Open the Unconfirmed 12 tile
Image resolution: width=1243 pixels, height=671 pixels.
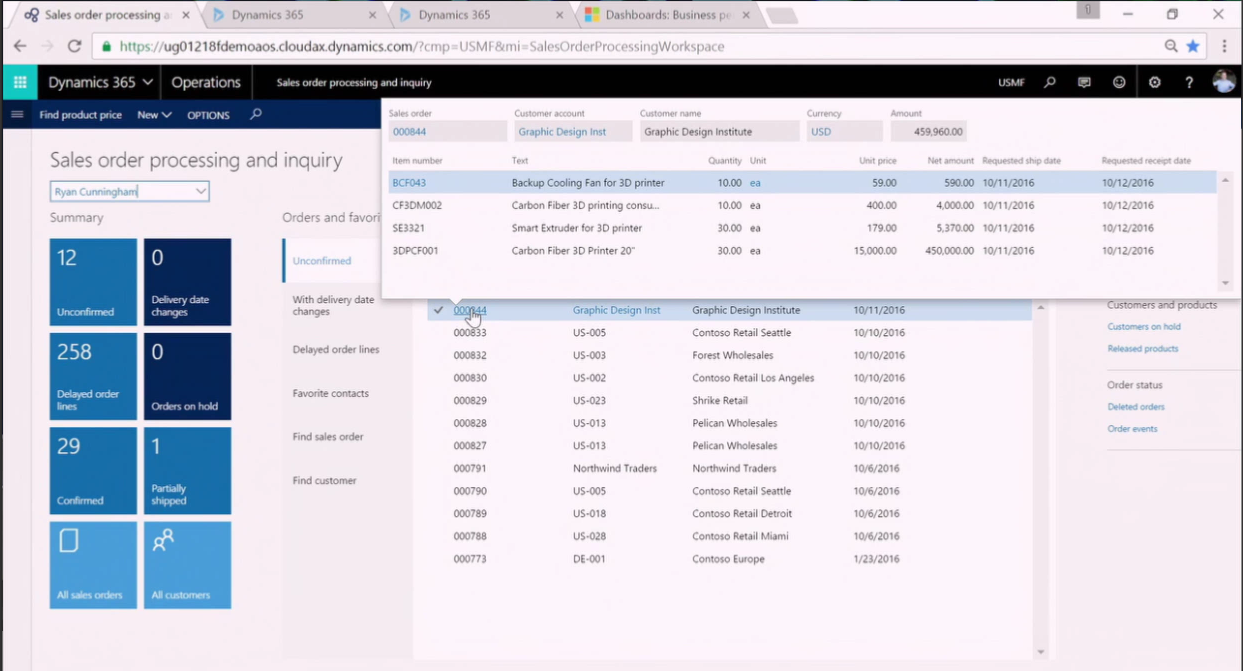(93, 282)
